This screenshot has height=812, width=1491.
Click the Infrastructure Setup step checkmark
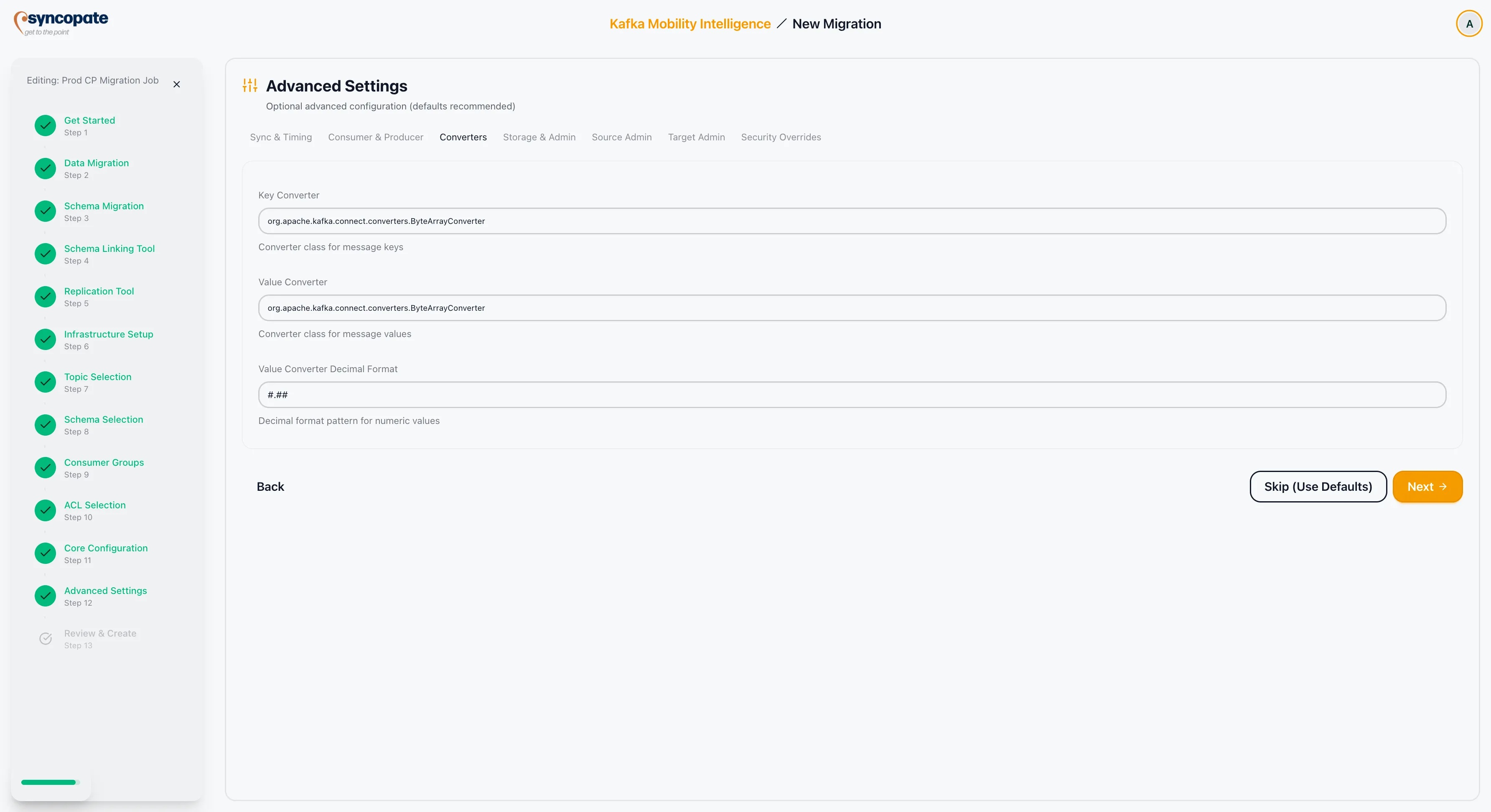45,340
